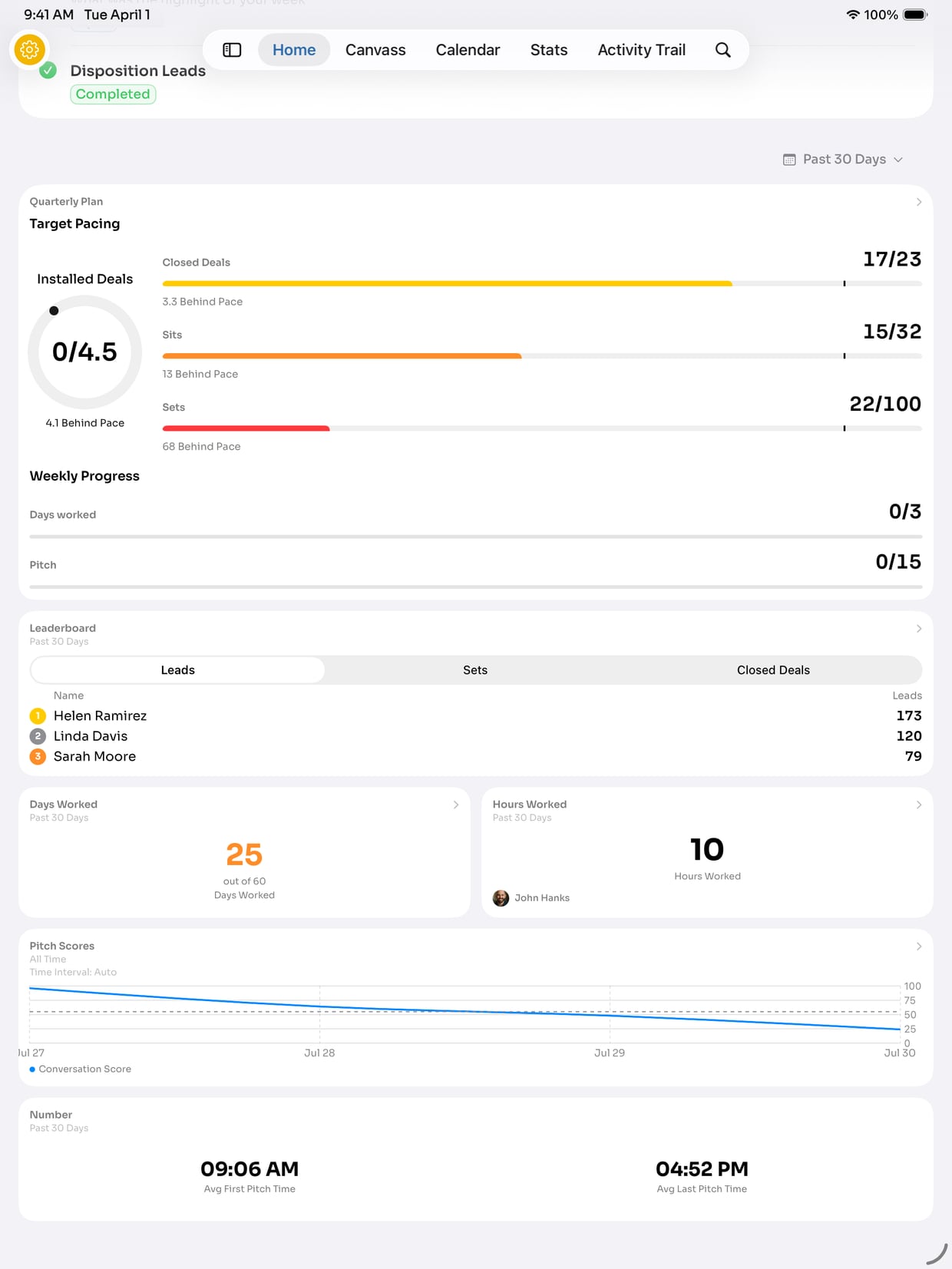
Task: Expand the Pitch Scores card chevron
Action: [x=918, y=947]
